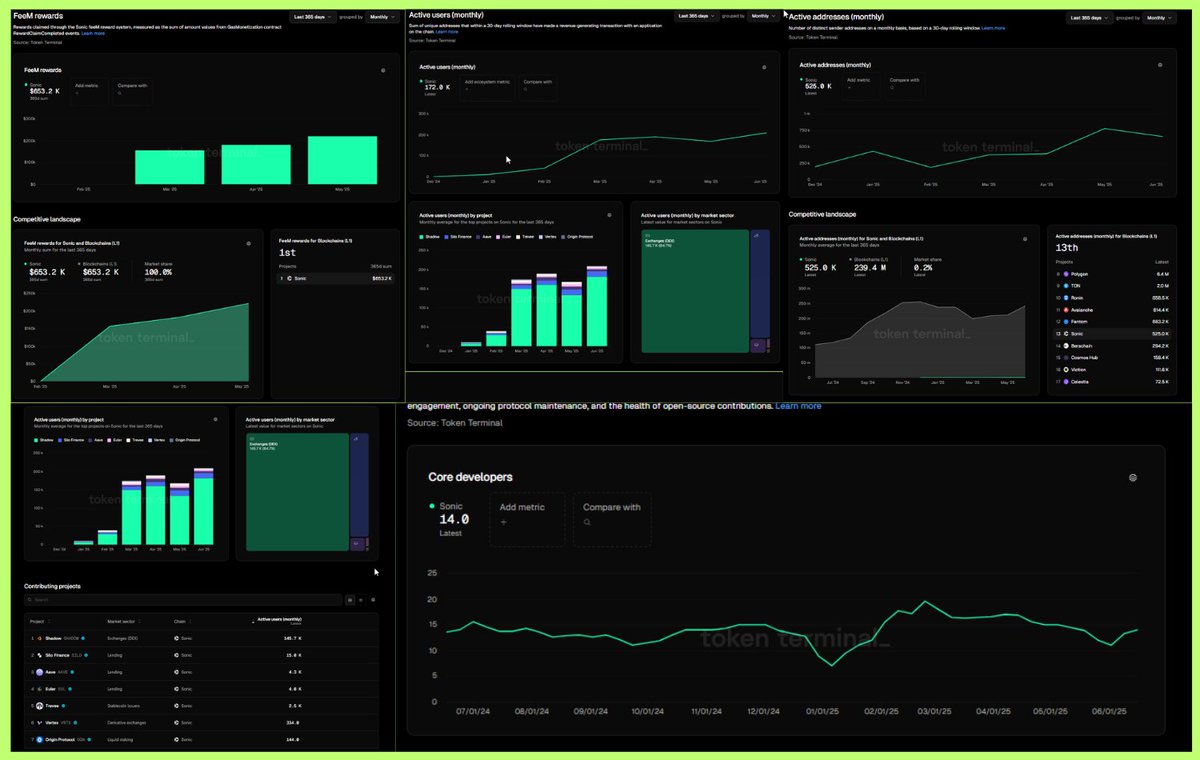Click Viction icon in Blockchains ranking list
The width and height of the screenshot is (1200, 760).
1067,369
